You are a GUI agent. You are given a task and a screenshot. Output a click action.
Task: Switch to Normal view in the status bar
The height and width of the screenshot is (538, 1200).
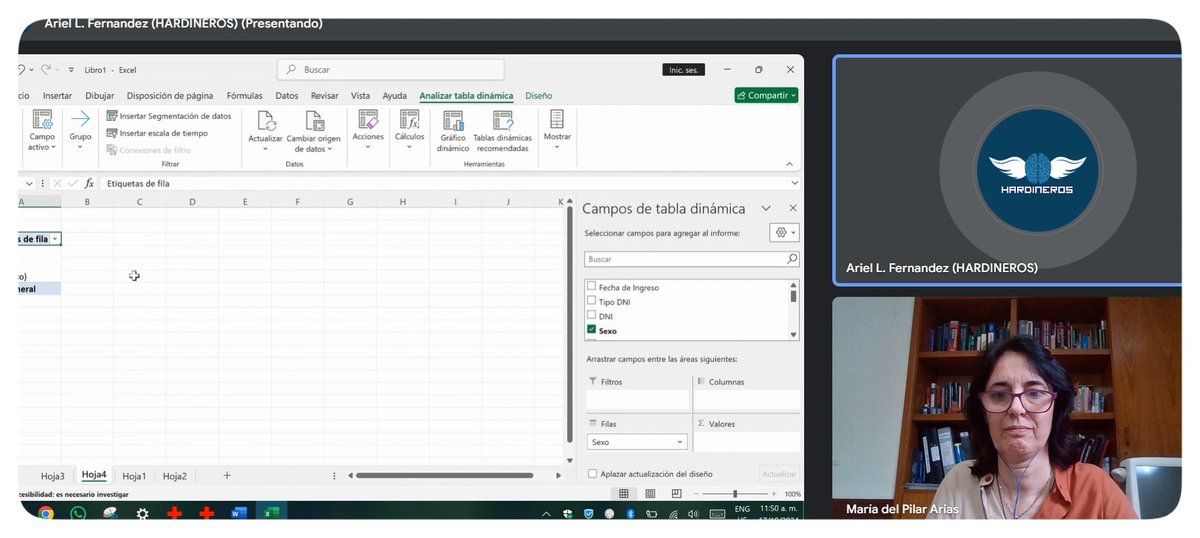tap(624, 494)
